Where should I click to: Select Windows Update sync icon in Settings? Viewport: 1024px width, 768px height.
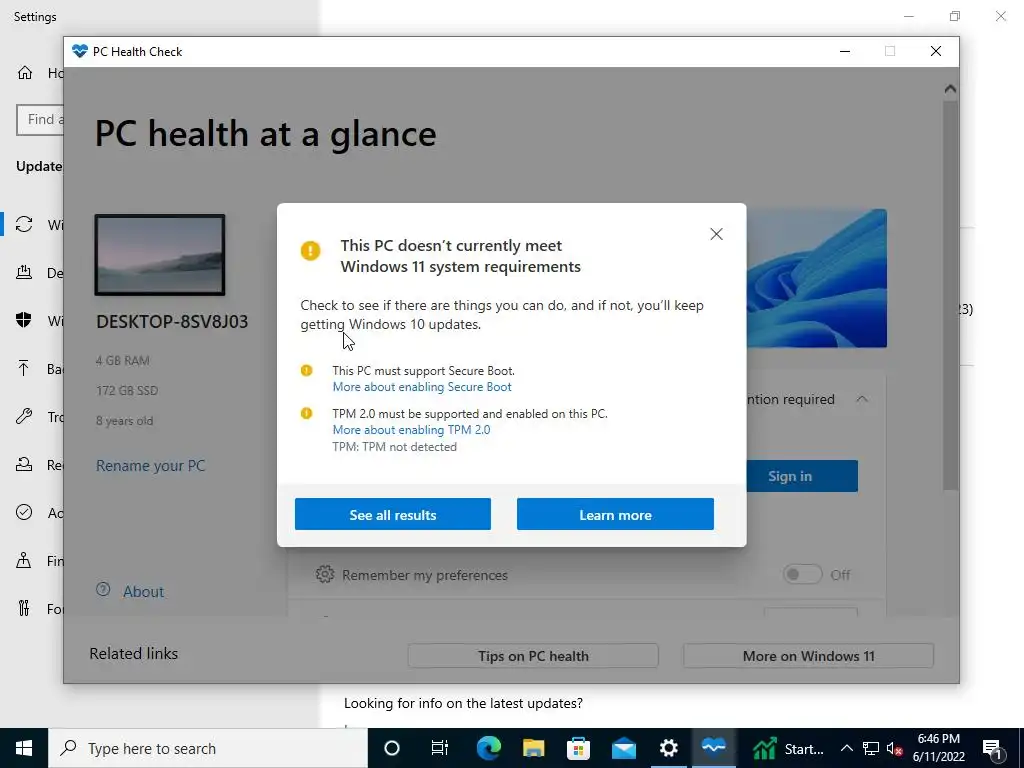pyautogui.click(x=24, y=225)
